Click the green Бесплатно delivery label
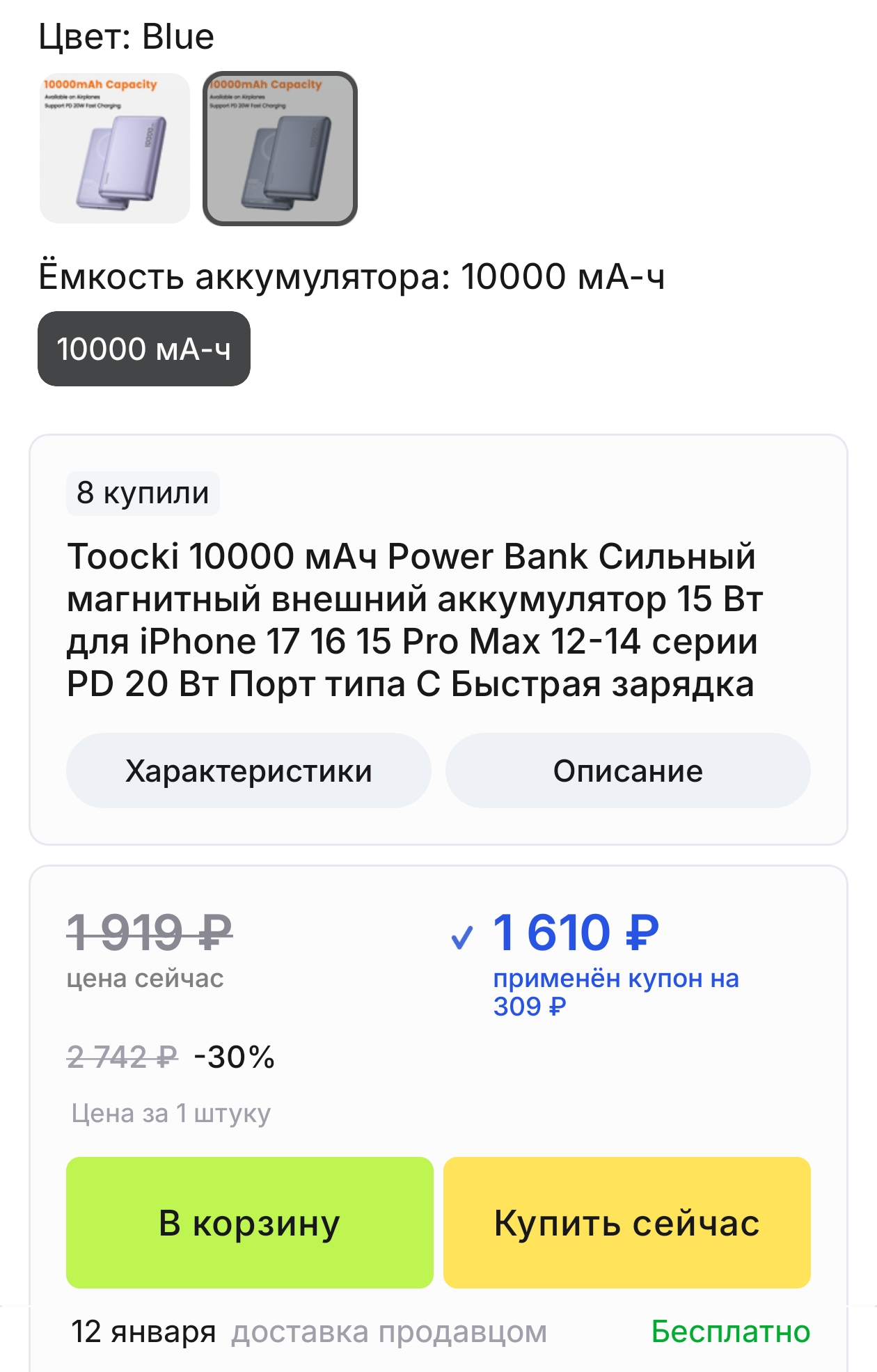The image size is (877, 1372). click(x=730, y=1332)
